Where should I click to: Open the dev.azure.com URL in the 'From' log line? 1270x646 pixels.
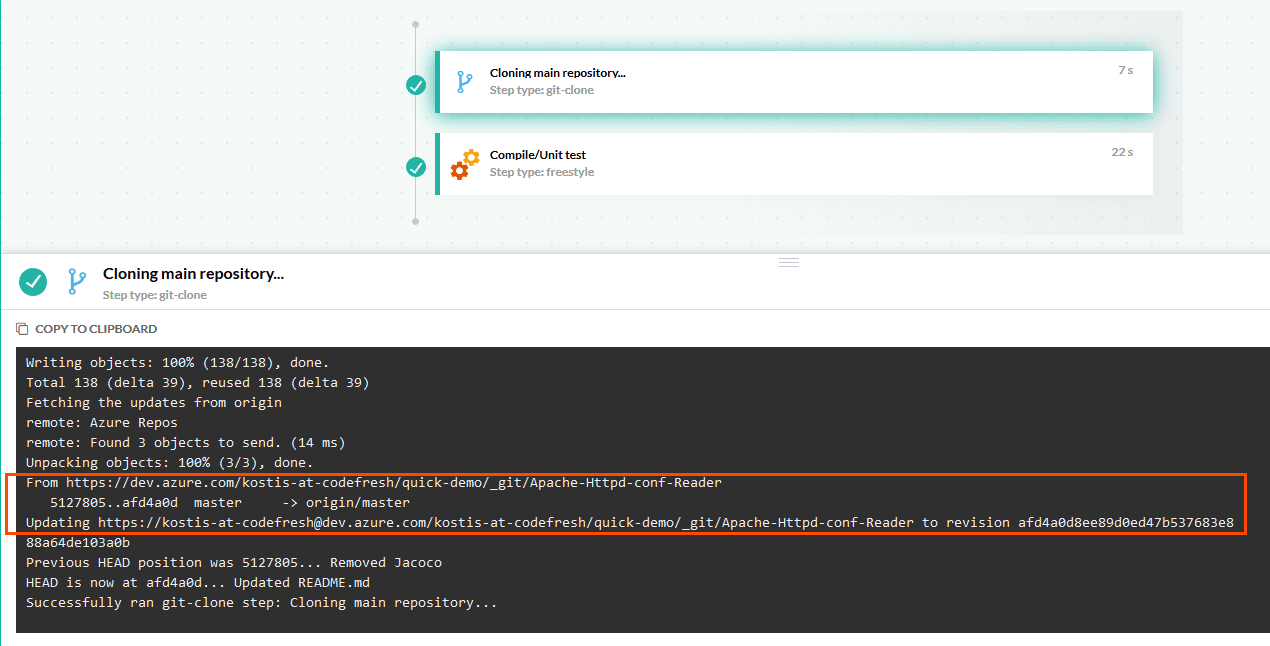click(x=394, y=482)
